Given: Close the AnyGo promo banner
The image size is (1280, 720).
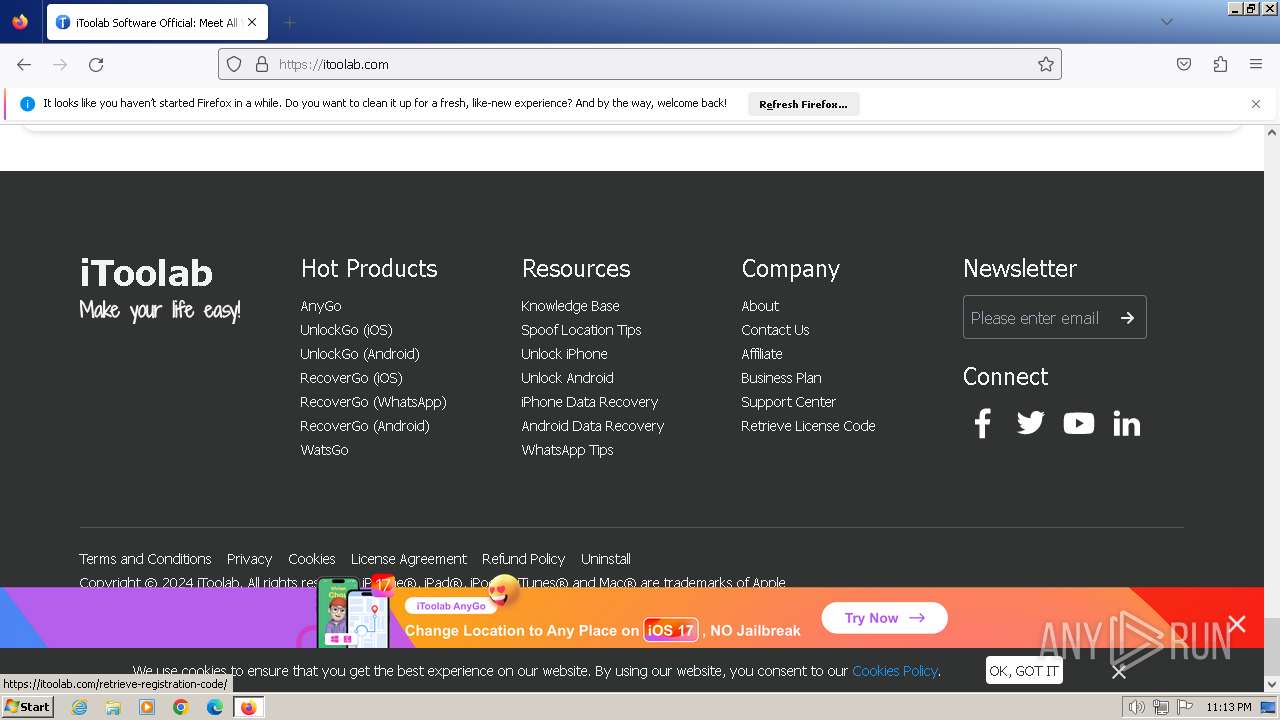Looking at the screenshot, I should 1237,624.
